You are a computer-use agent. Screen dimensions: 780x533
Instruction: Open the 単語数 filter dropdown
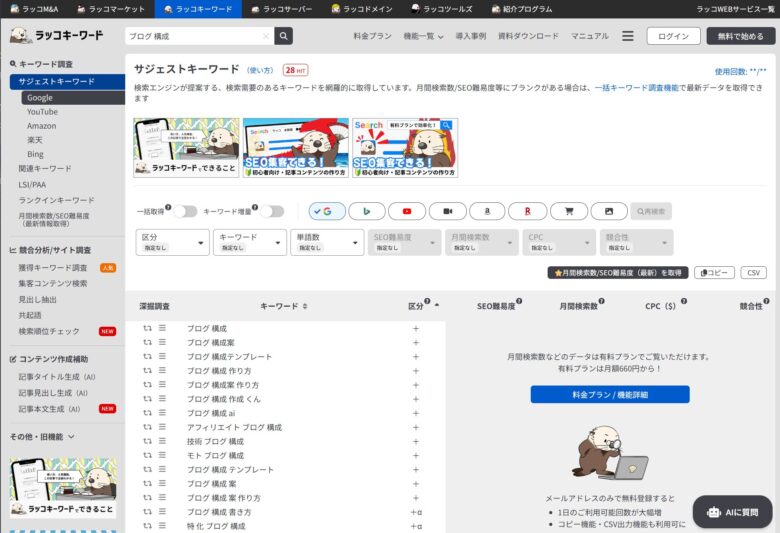[327, 242]
